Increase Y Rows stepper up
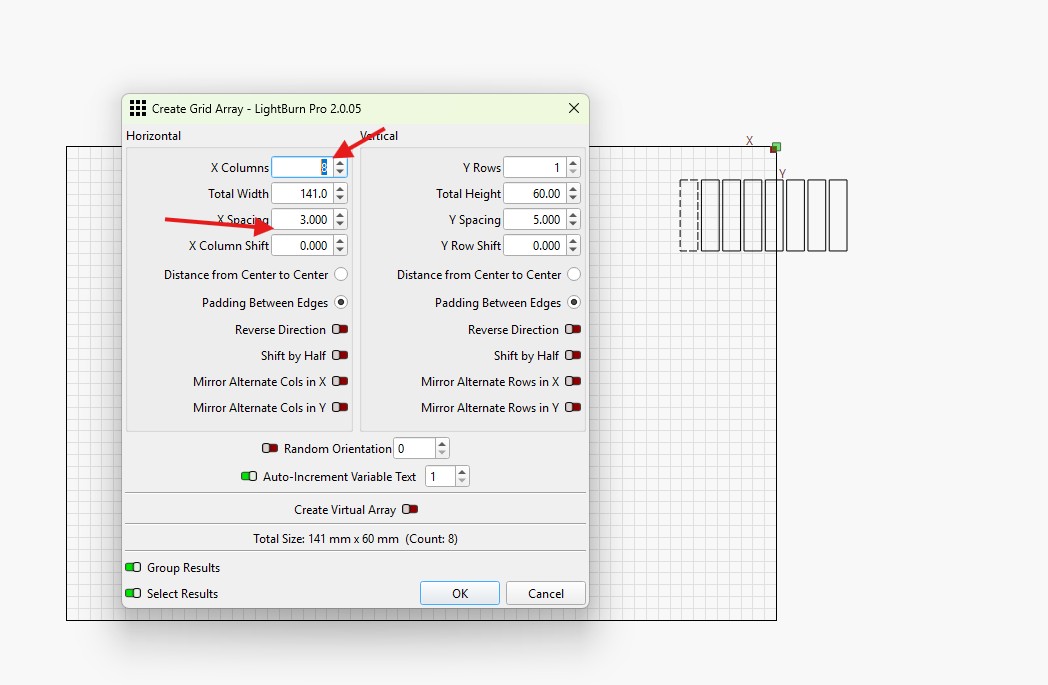 pos(573,162)
